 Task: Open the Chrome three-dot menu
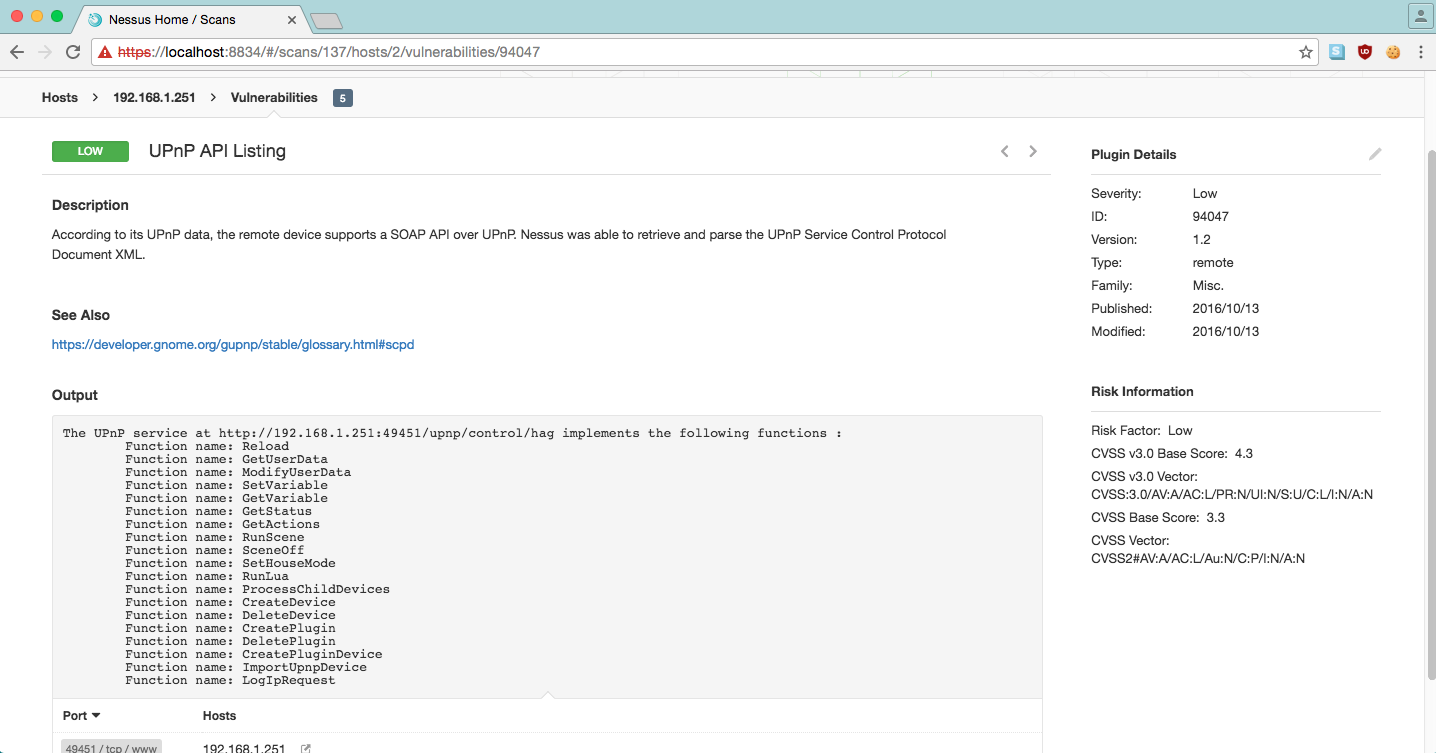pos(1421,52)
